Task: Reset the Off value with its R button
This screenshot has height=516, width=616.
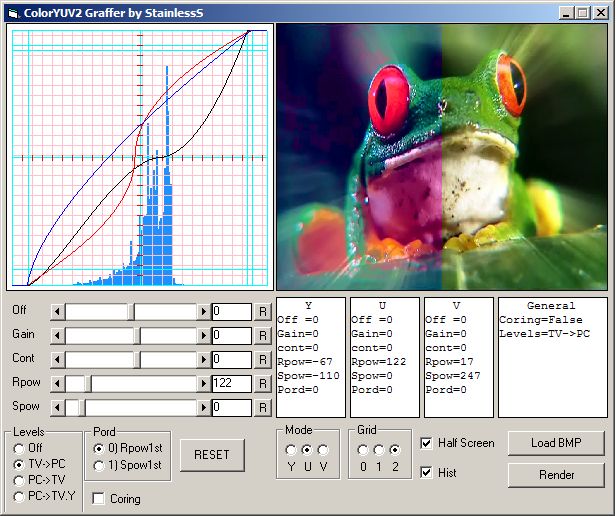Action: click(x=262, y=312)
